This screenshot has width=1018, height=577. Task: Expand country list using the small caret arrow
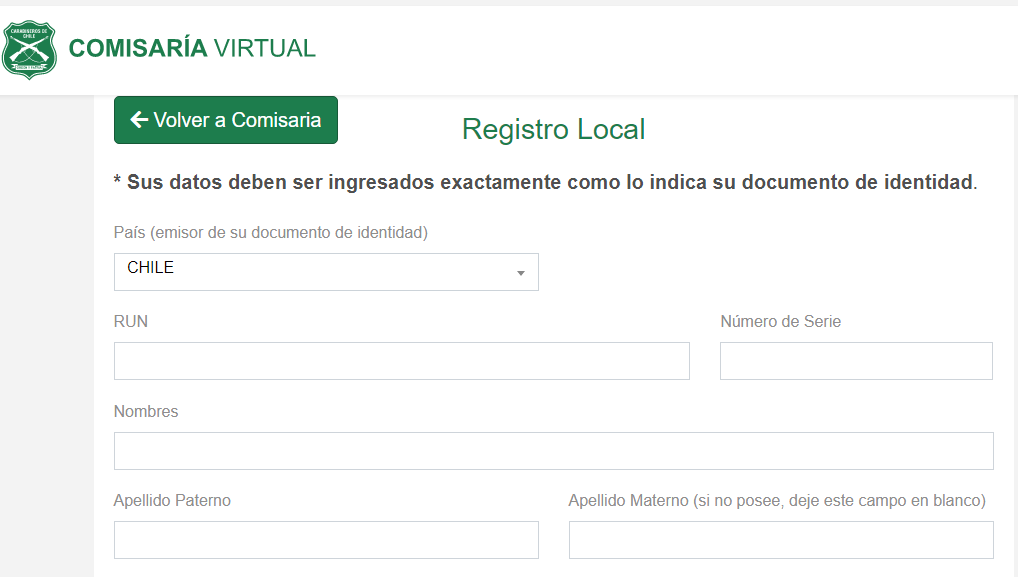tap(520, 273)
